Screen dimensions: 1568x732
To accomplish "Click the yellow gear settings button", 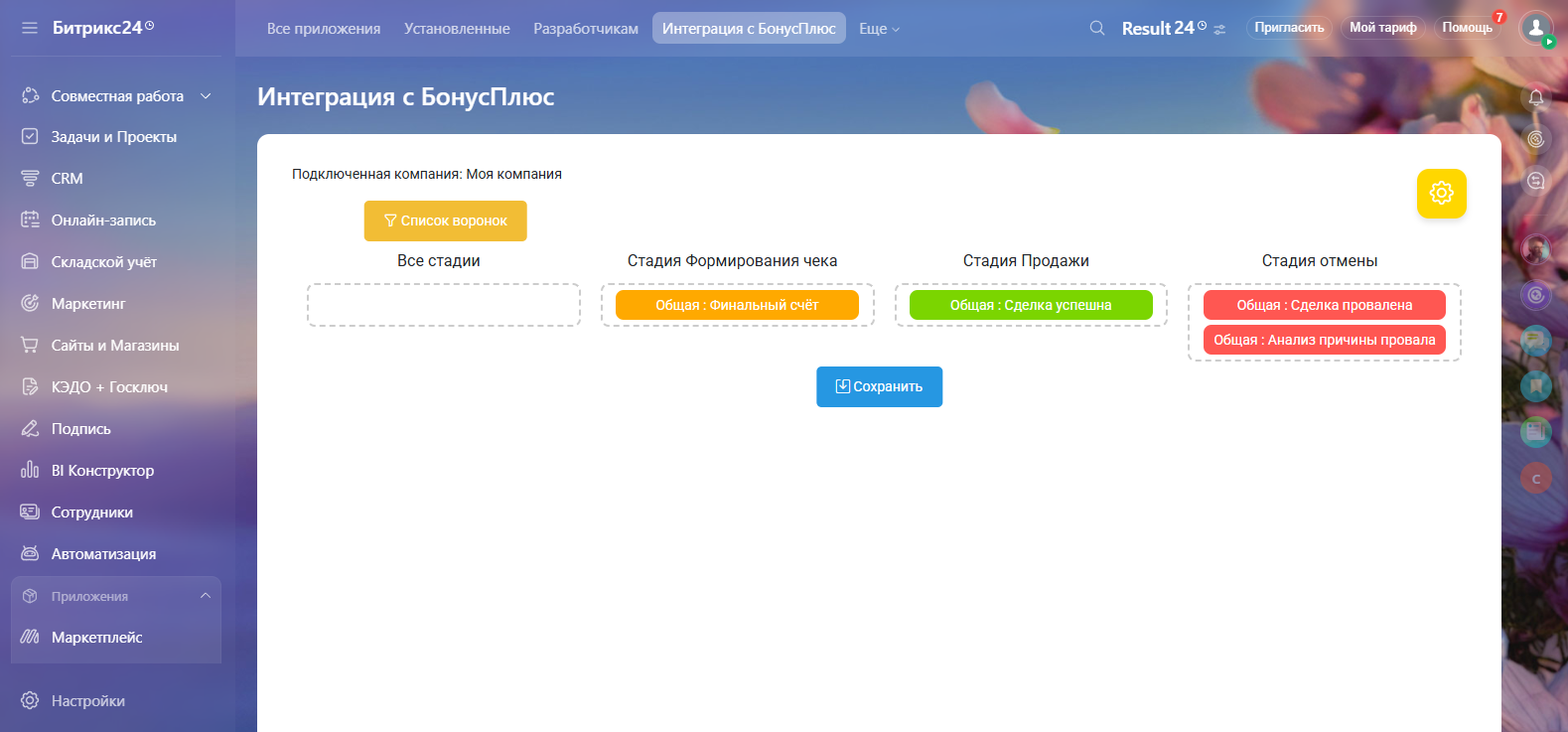I will click(1442, 193).
